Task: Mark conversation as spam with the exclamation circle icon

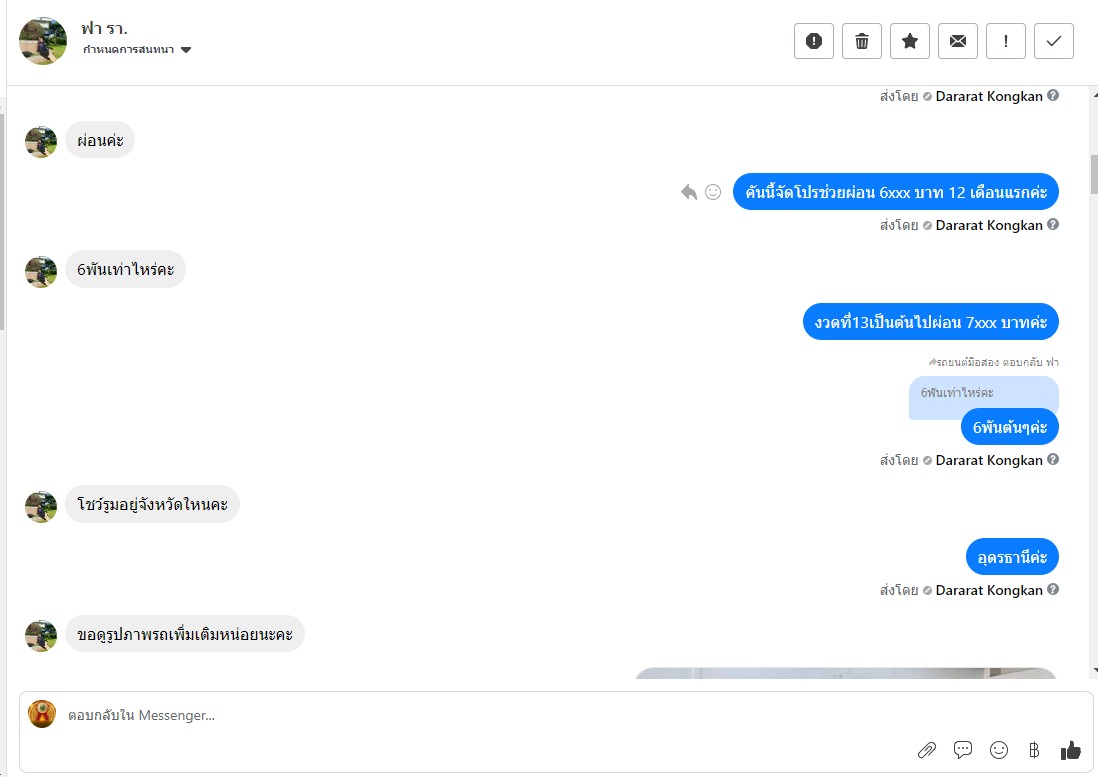Action: coord(814,41)
